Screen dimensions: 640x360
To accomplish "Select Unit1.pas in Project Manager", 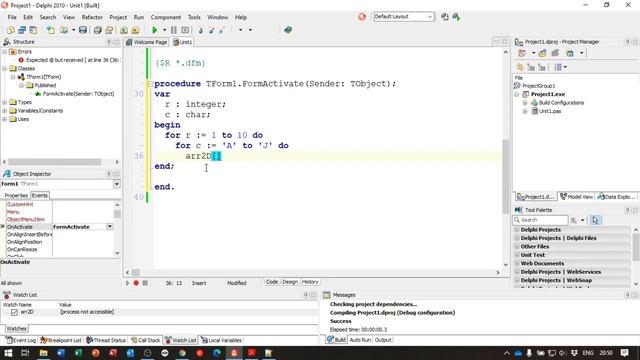I will click(549, 111).
